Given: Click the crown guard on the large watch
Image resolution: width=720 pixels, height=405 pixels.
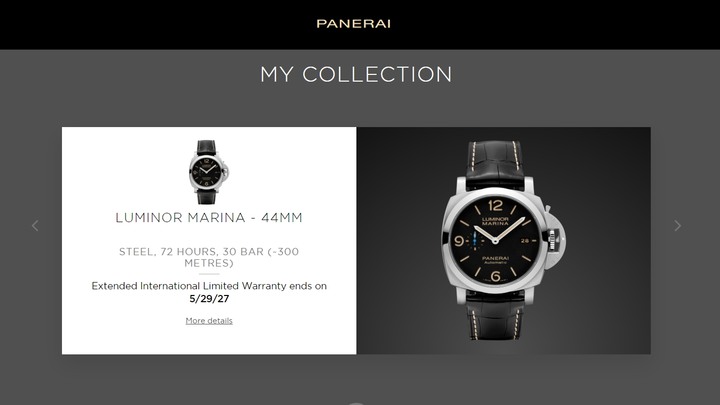Looking at the screenshot, I should 555,239.
